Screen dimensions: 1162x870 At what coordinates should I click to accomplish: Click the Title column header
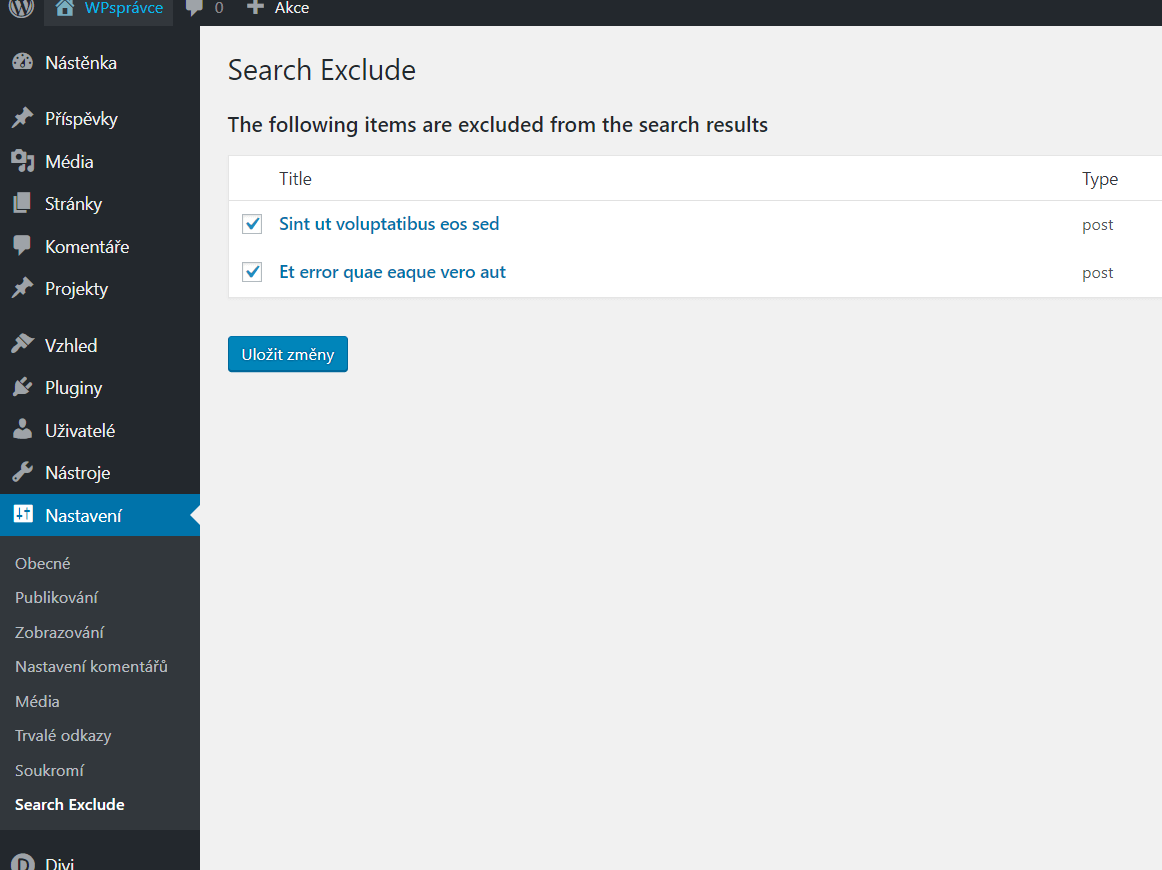[295, 179]
